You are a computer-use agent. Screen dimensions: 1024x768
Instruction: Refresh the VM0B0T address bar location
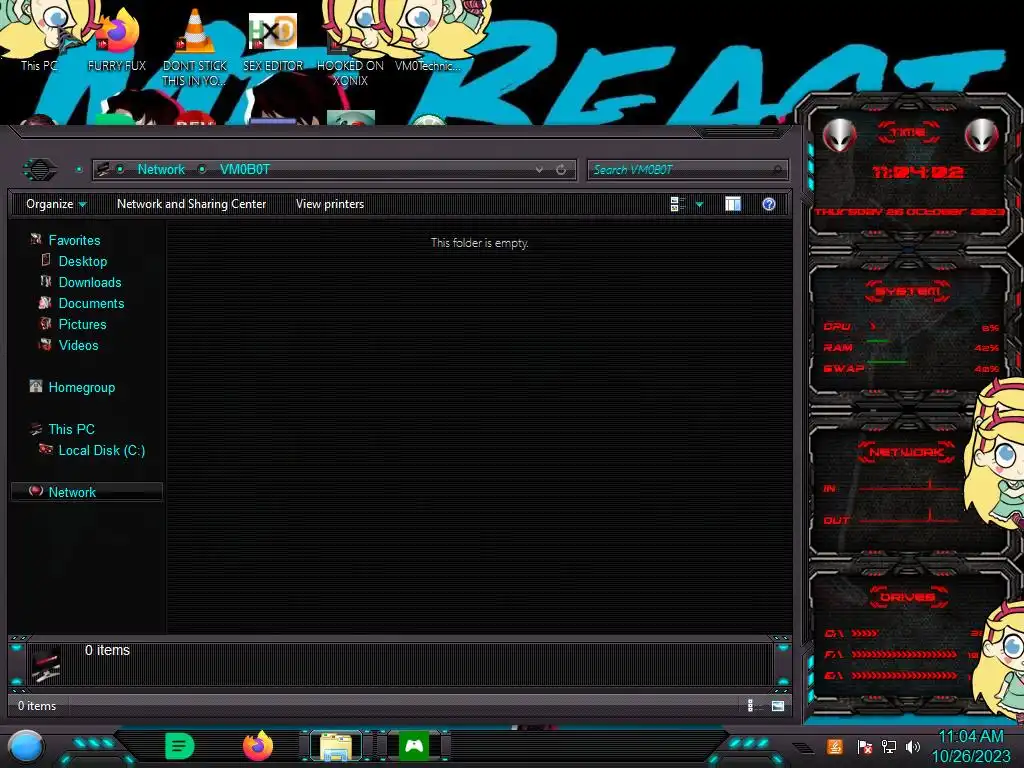561,170
